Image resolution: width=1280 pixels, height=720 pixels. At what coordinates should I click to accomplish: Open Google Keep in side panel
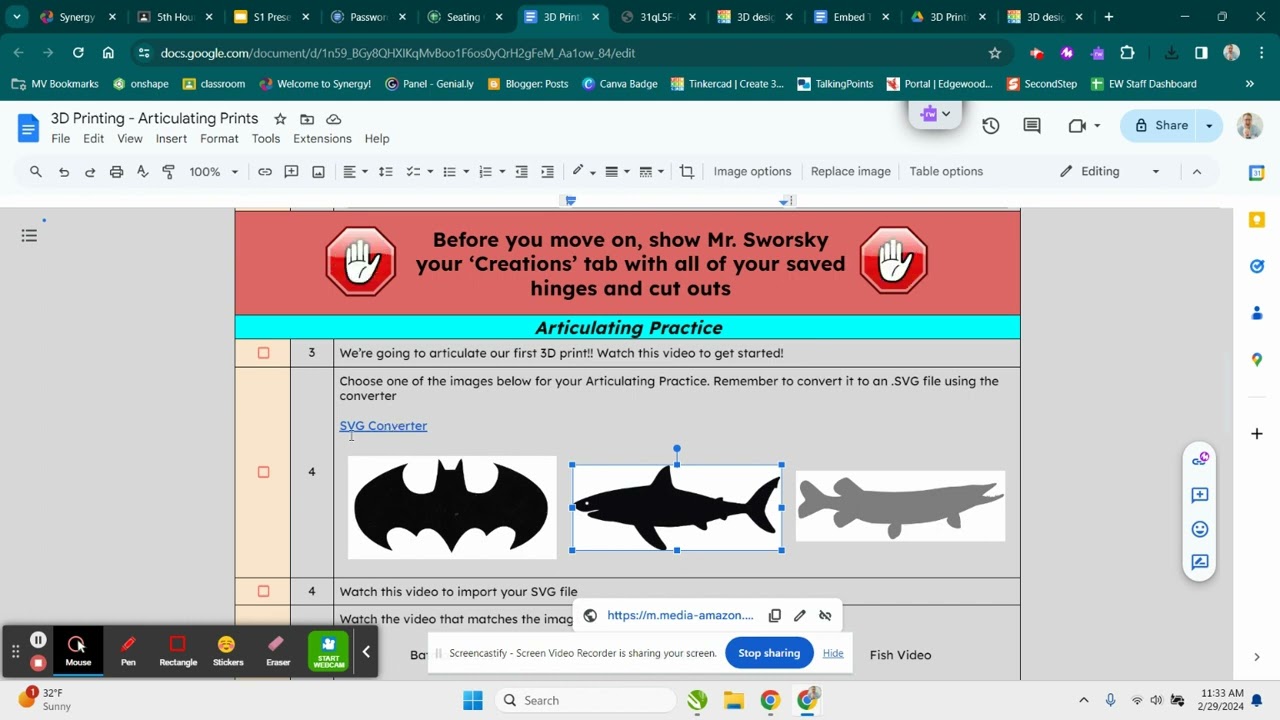point(1257,220)
